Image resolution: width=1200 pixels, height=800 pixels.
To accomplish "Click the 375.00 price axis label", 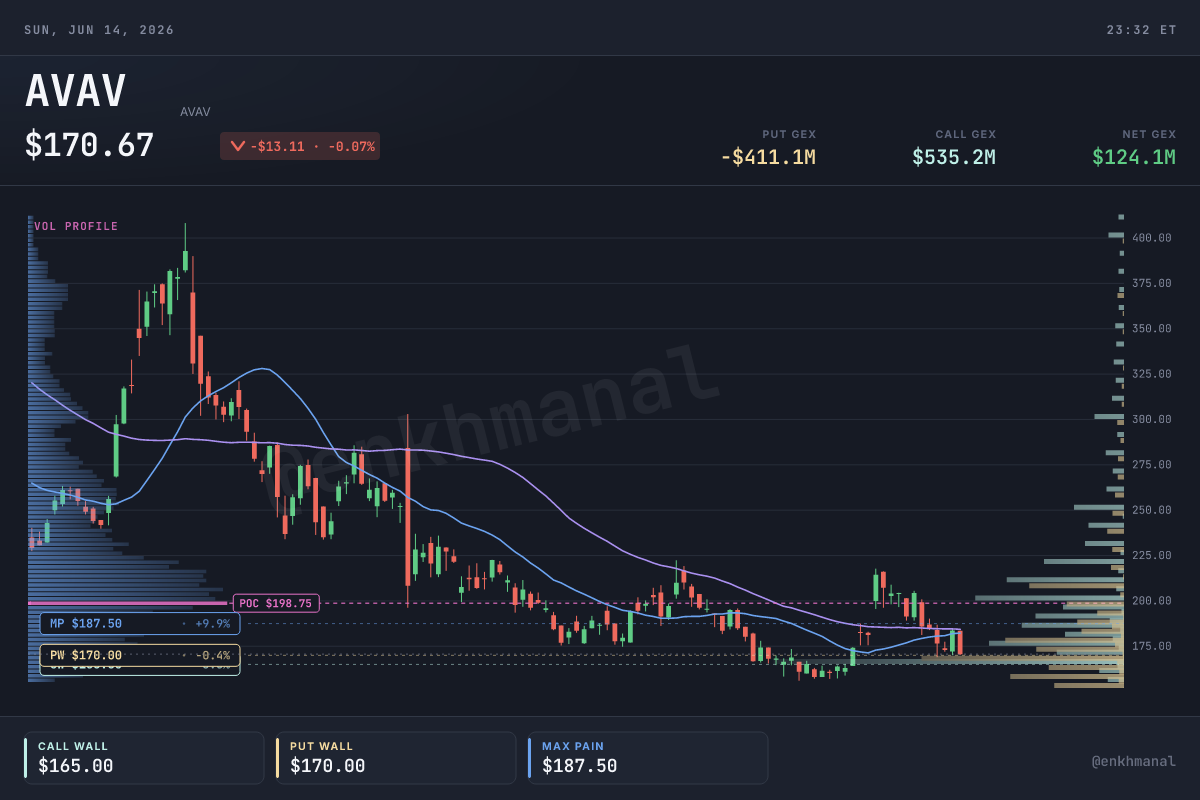I will [x=1152, y=283].
